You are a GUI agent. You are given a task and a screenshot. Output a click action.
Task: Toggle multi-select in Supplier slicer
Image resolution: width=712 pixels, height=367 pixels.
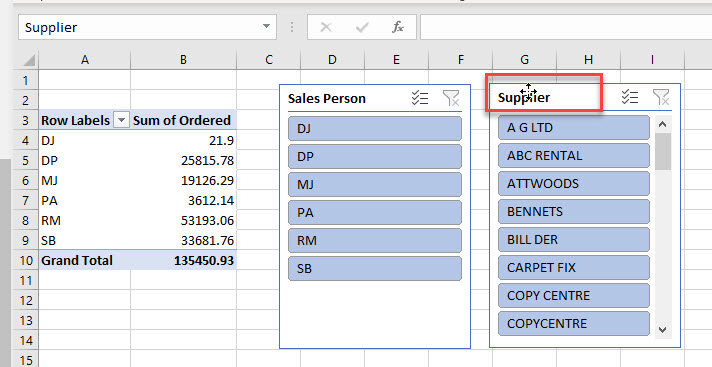[x=630, y=97]
